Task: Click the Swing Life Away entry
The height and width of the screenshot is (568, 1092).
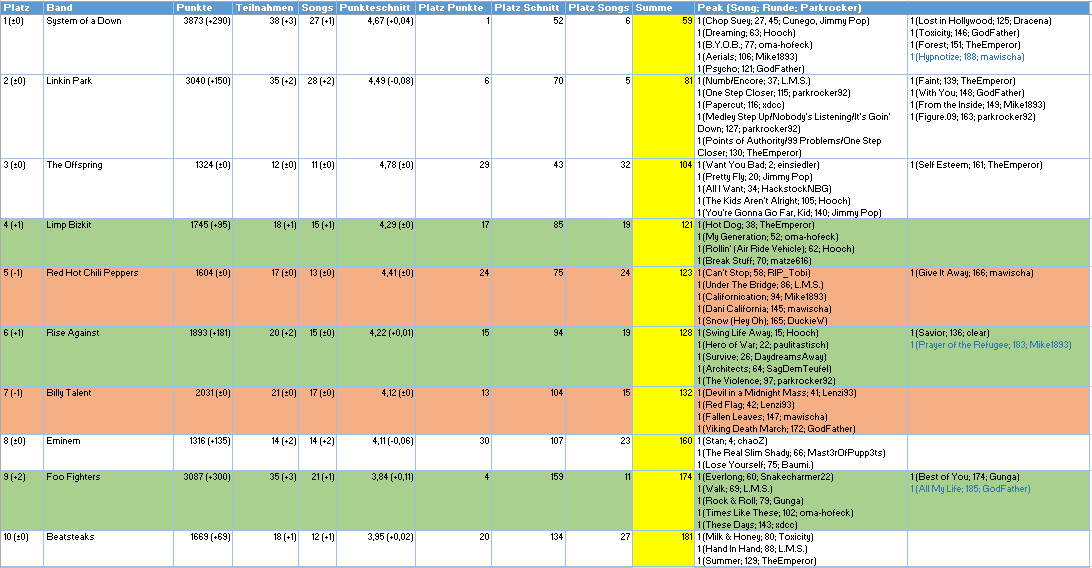Action: (x=758, y=333)
